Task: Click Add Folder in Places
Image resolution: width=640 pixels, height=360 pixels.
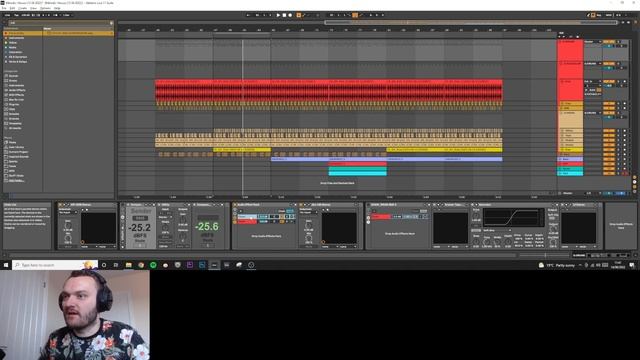Action: pos(16,180)
